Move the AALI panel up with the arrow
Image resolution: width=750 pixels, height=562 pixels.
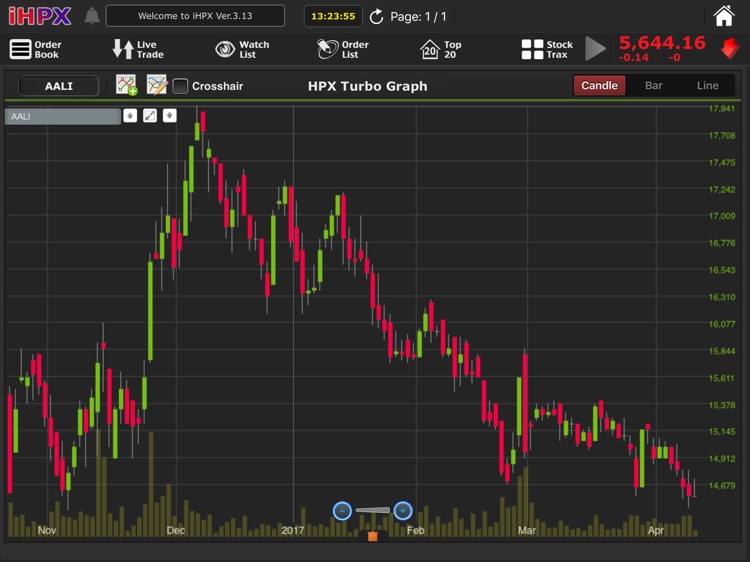[x=130, y=116]
